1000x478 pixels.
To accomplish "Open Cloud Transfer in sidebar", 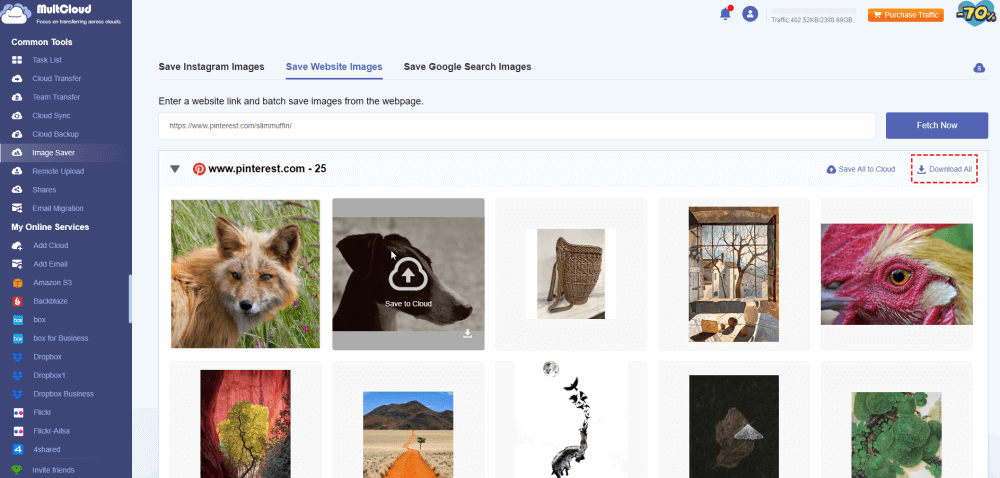I will (x=56, y=78).
